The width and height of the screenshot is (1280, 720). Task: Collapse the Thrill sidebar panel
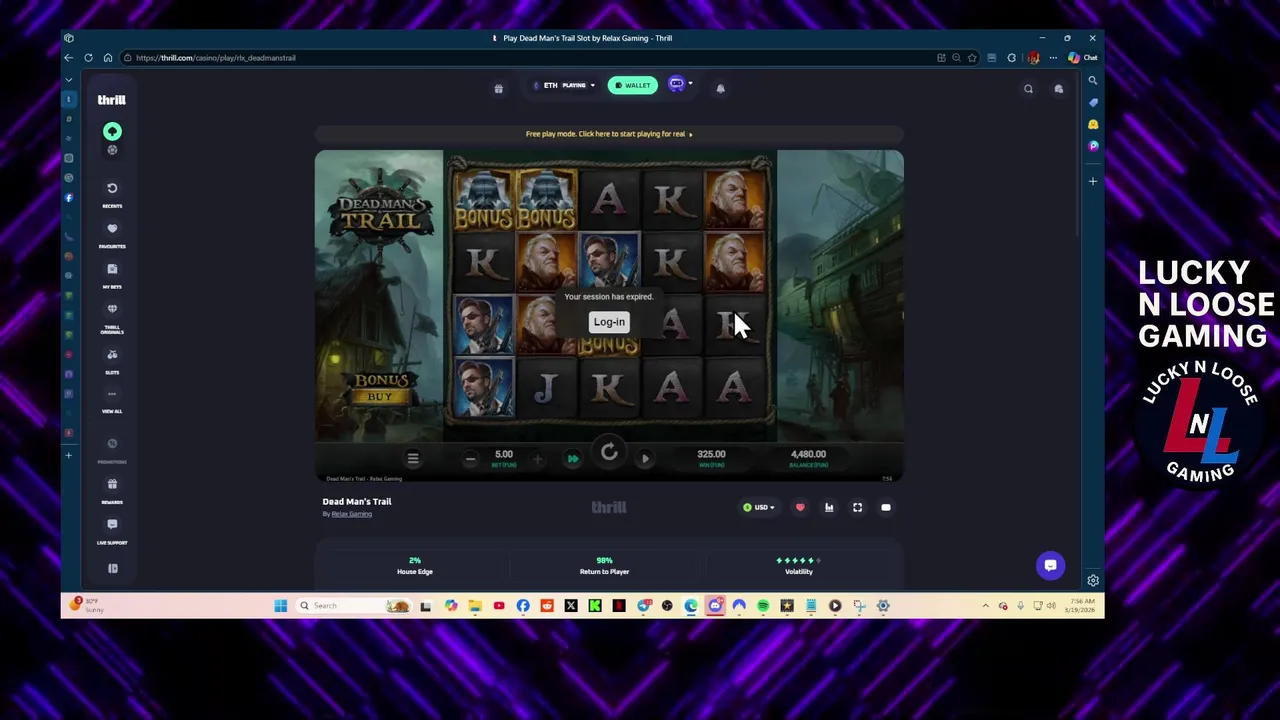tap(113, 569)
